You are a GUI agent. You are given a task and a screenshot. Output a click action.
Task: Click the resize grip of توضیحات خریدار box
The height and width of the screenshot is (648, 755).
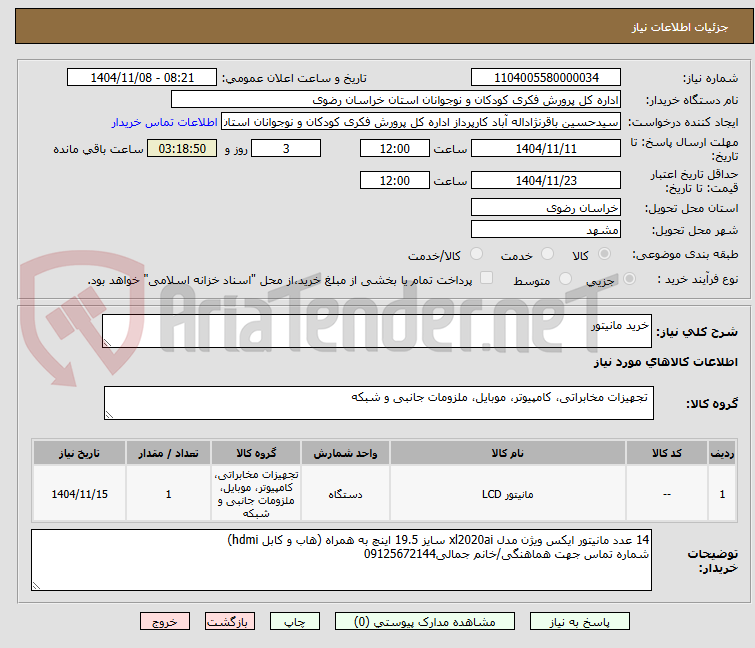pos(36,586)
